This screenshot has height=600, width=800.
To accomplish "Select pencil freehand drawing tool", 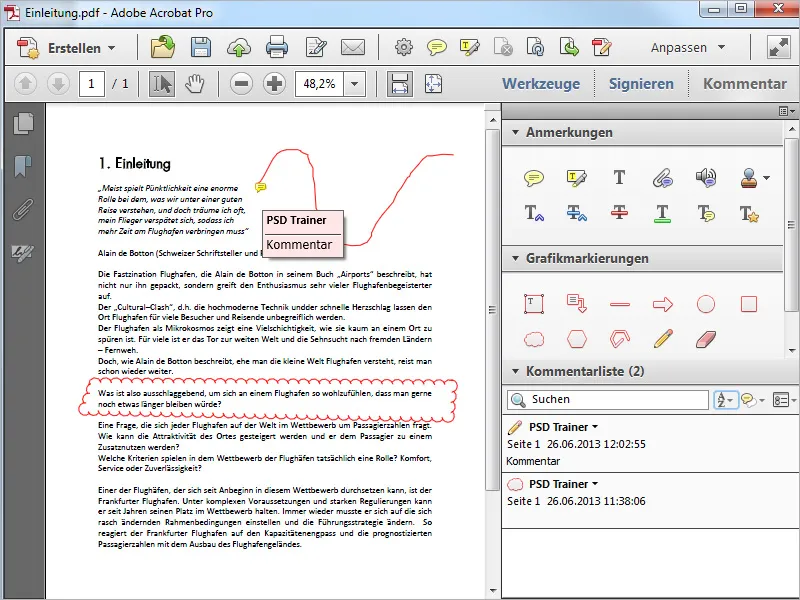I will click(x=663, y=339).
